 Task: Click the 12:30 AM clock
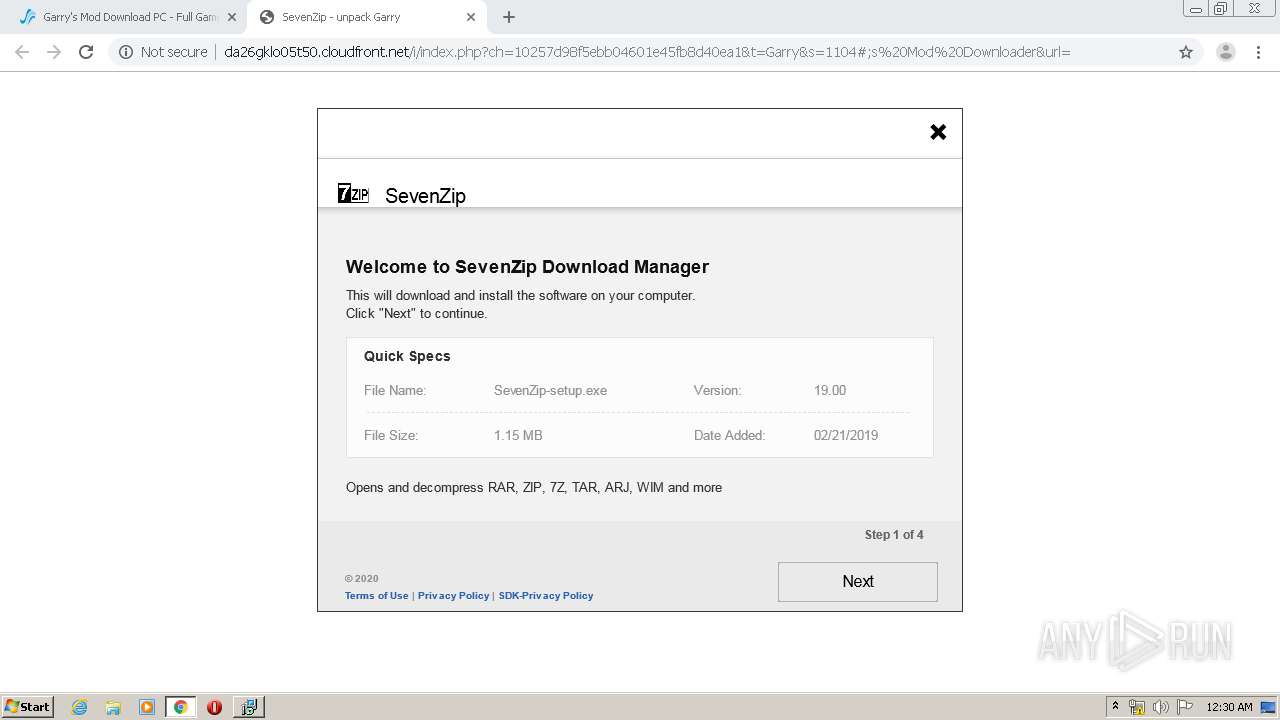(1229, 707)
